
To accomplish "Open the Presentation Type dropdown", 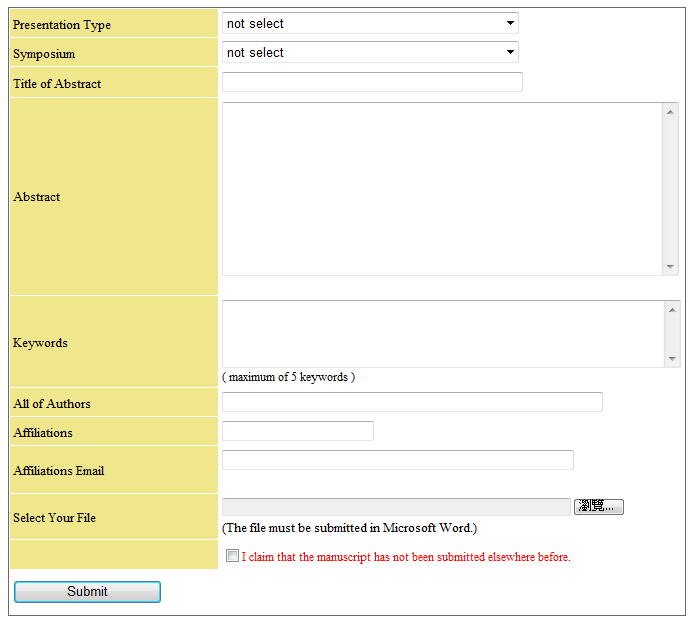I will [369, 23].
